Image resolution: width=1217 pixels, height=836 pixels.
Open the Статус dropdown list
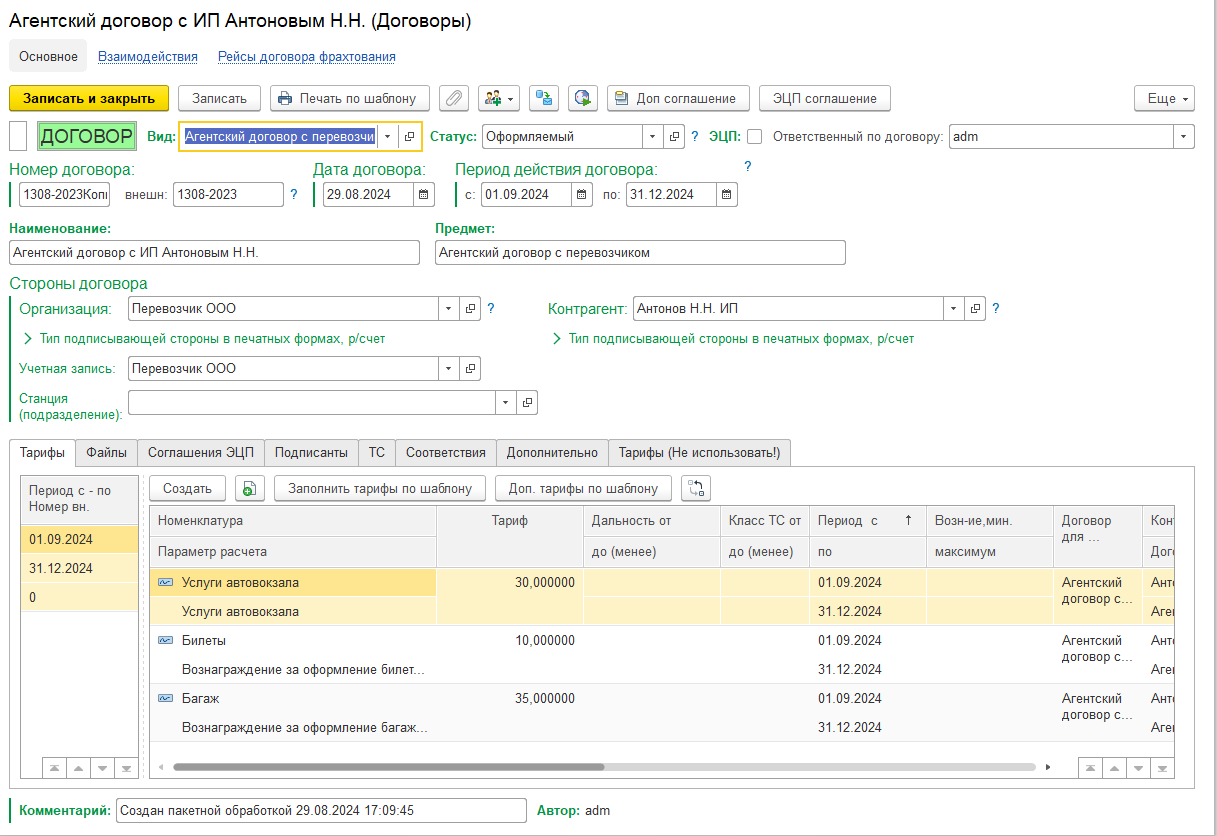652,137
